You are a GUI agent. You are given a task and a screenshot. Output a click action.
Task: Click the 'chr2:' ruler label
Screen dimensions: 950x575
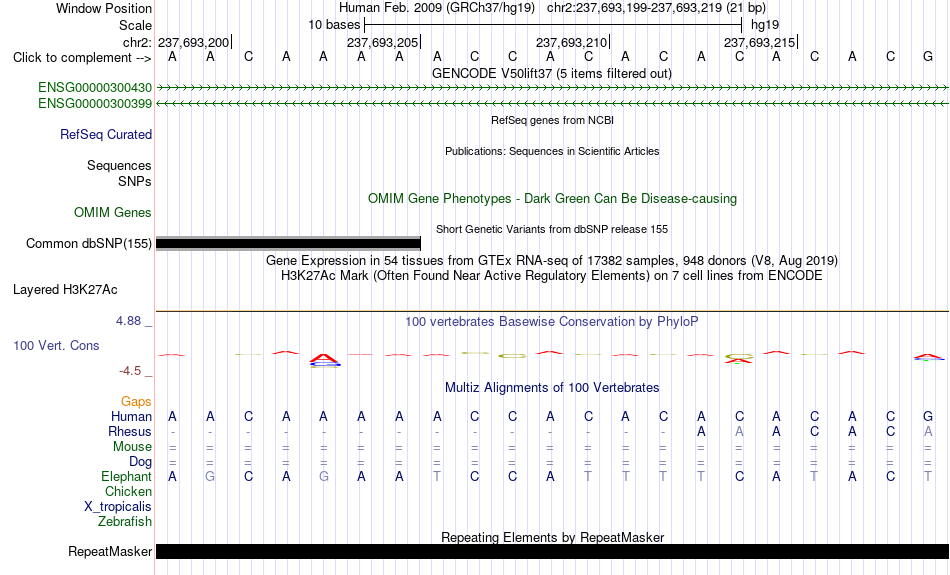pyautogui.click(x=137, y=42)
